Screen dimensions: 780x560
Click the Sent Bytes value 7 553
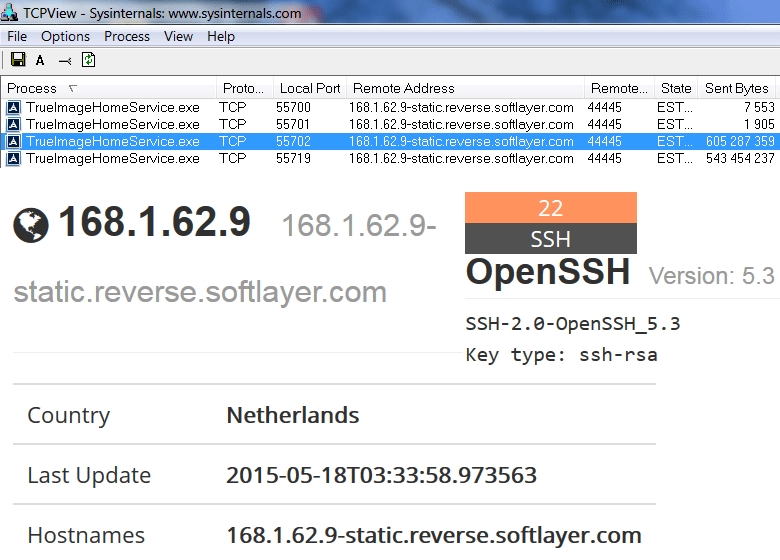tap(759, 107)
